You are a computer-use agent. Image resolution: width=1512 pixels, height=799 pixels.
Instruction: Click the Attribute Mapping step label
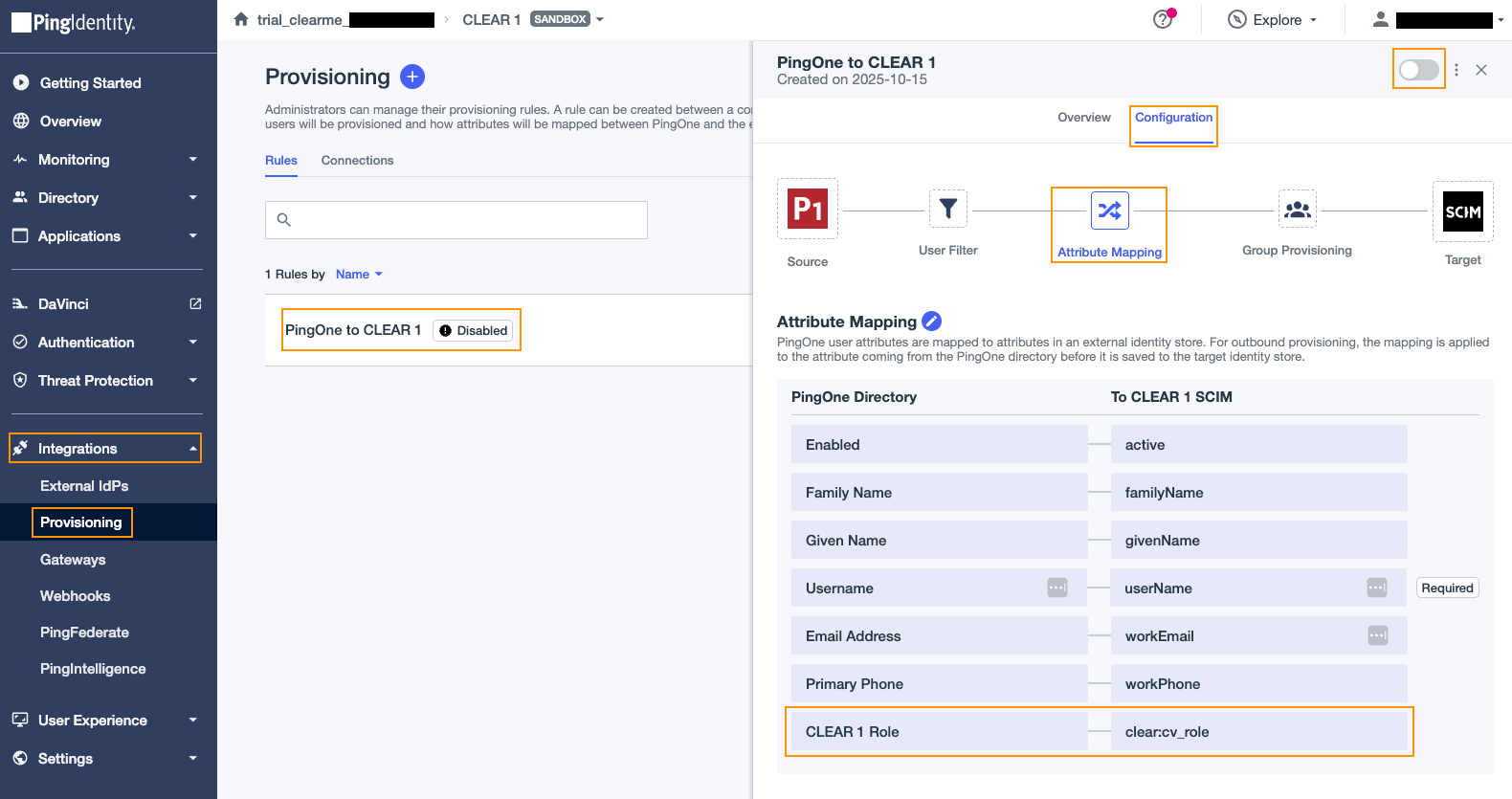click(1110, 253)
